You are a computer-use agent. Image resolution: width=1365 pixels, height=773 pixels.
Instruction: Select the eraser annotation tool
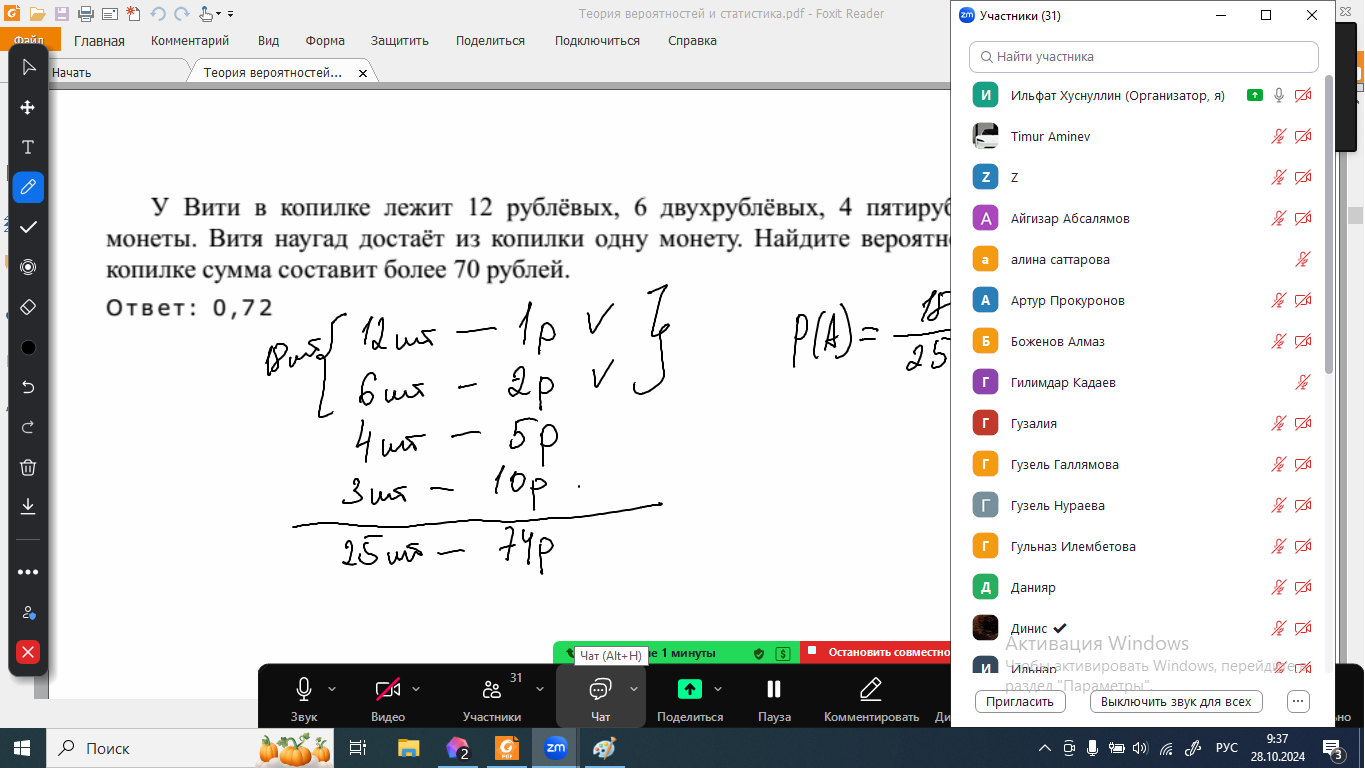[28, 307]
